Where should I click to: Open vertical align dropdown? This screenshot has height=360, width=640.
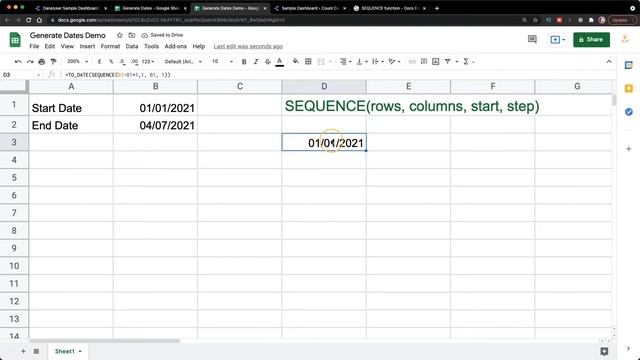(362, 62)
